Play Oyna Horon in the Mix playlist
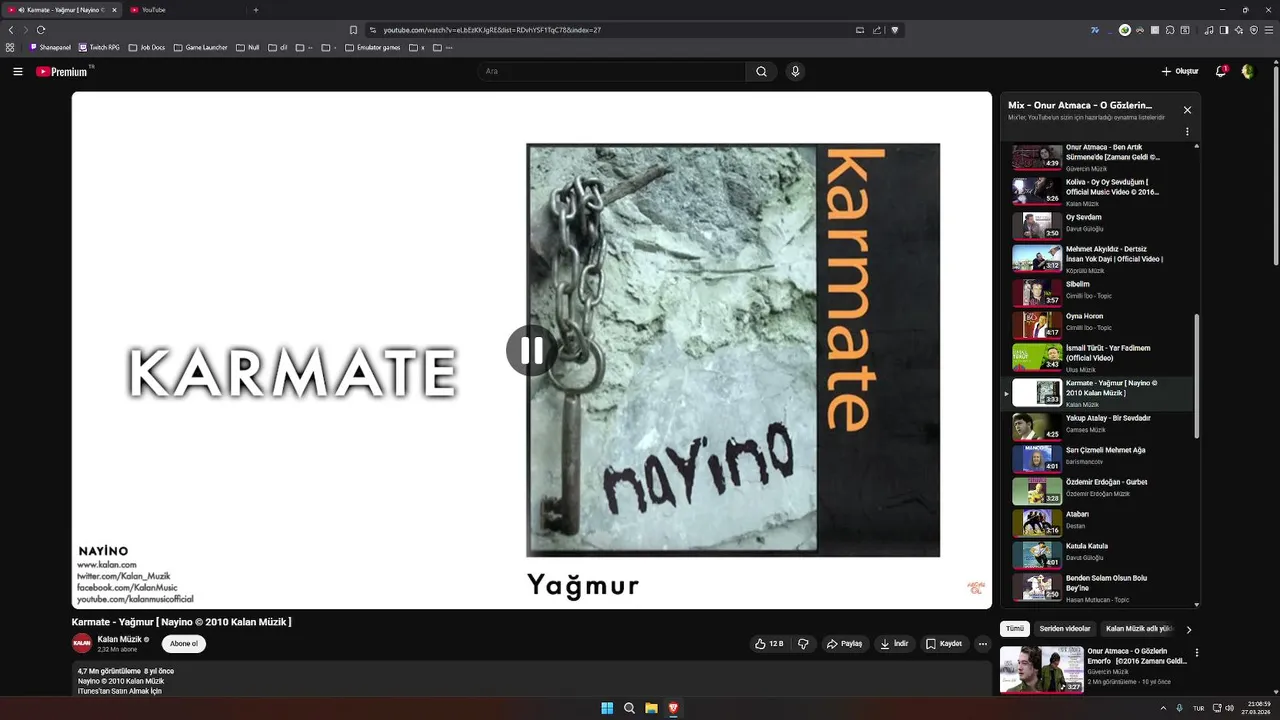1280x720 pixels. coord(1098,323)
